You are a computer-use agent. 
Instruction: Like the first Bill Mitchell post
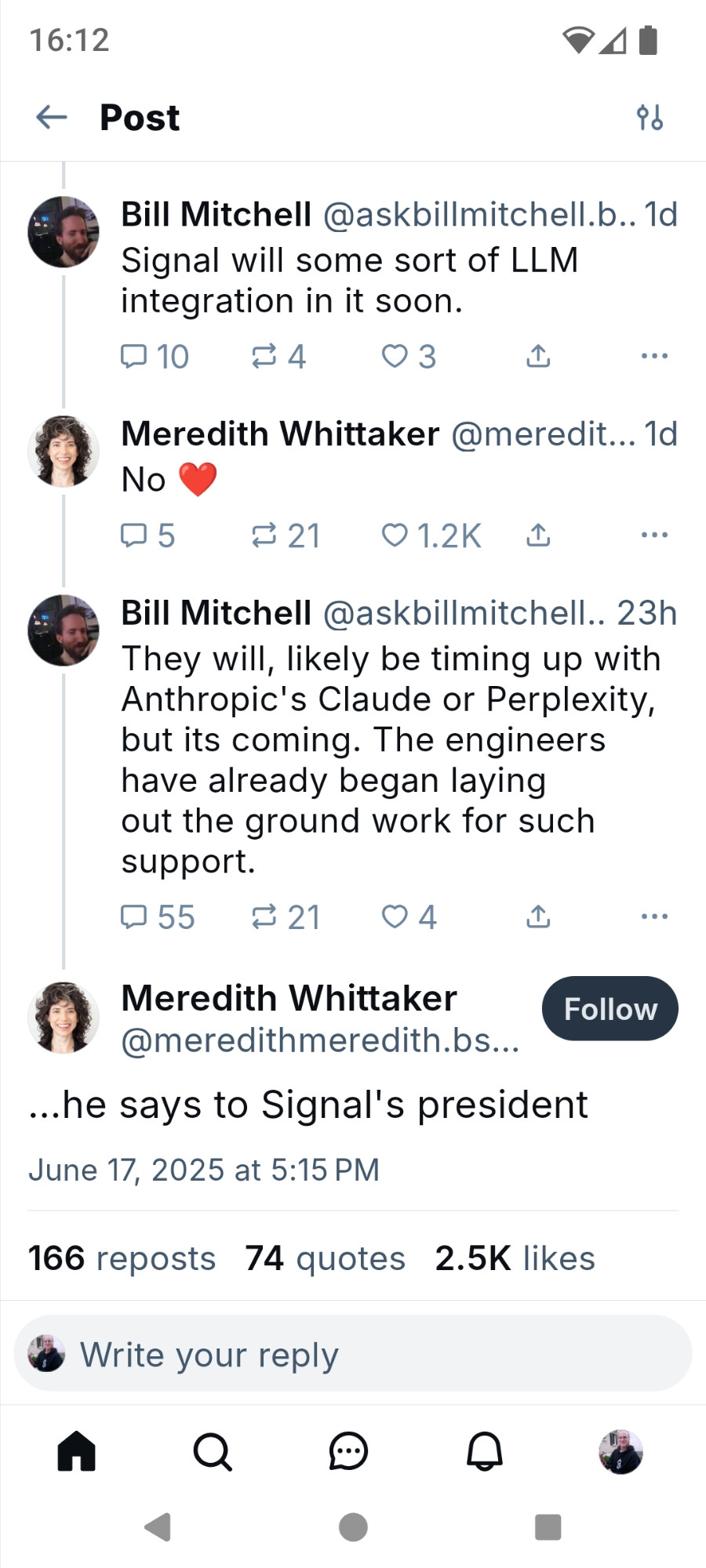(x=408, y=357)
